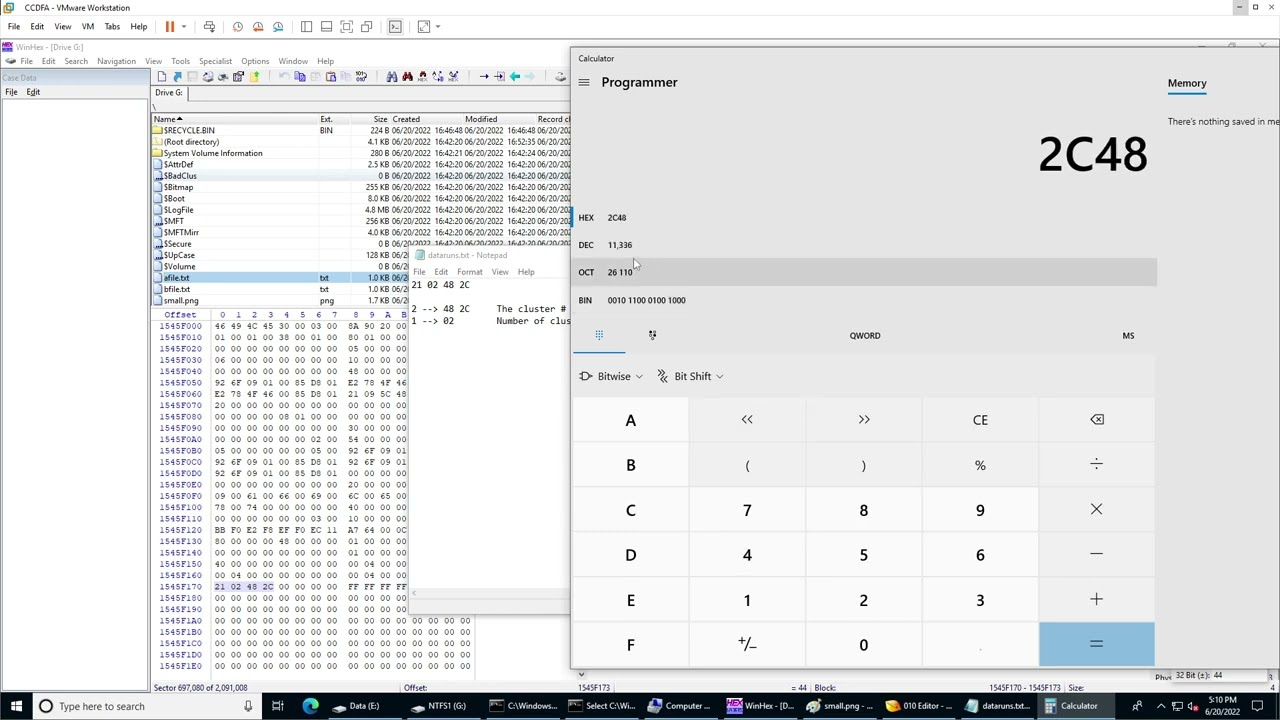Cycle the QWORD data size button

(865, 335)
